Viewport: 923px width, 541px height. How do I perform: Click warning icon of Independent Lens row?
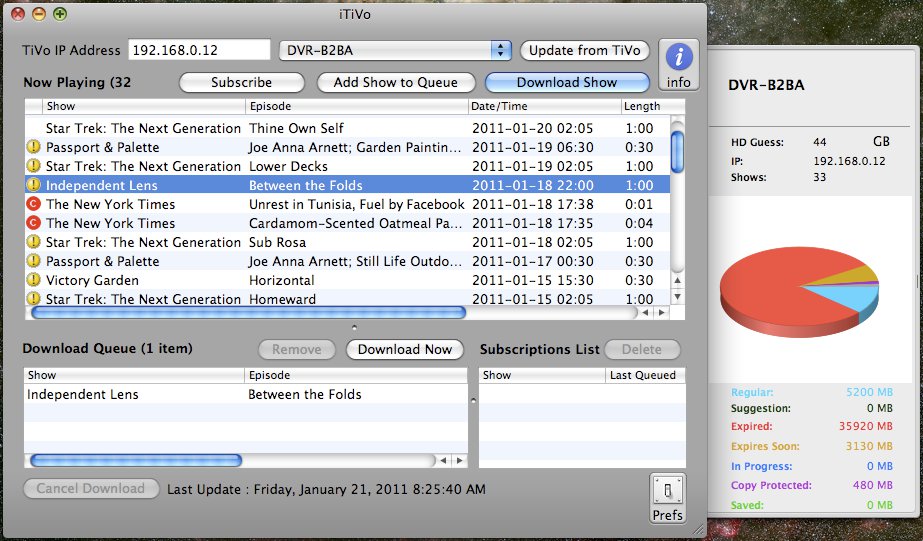click(34, 185)
